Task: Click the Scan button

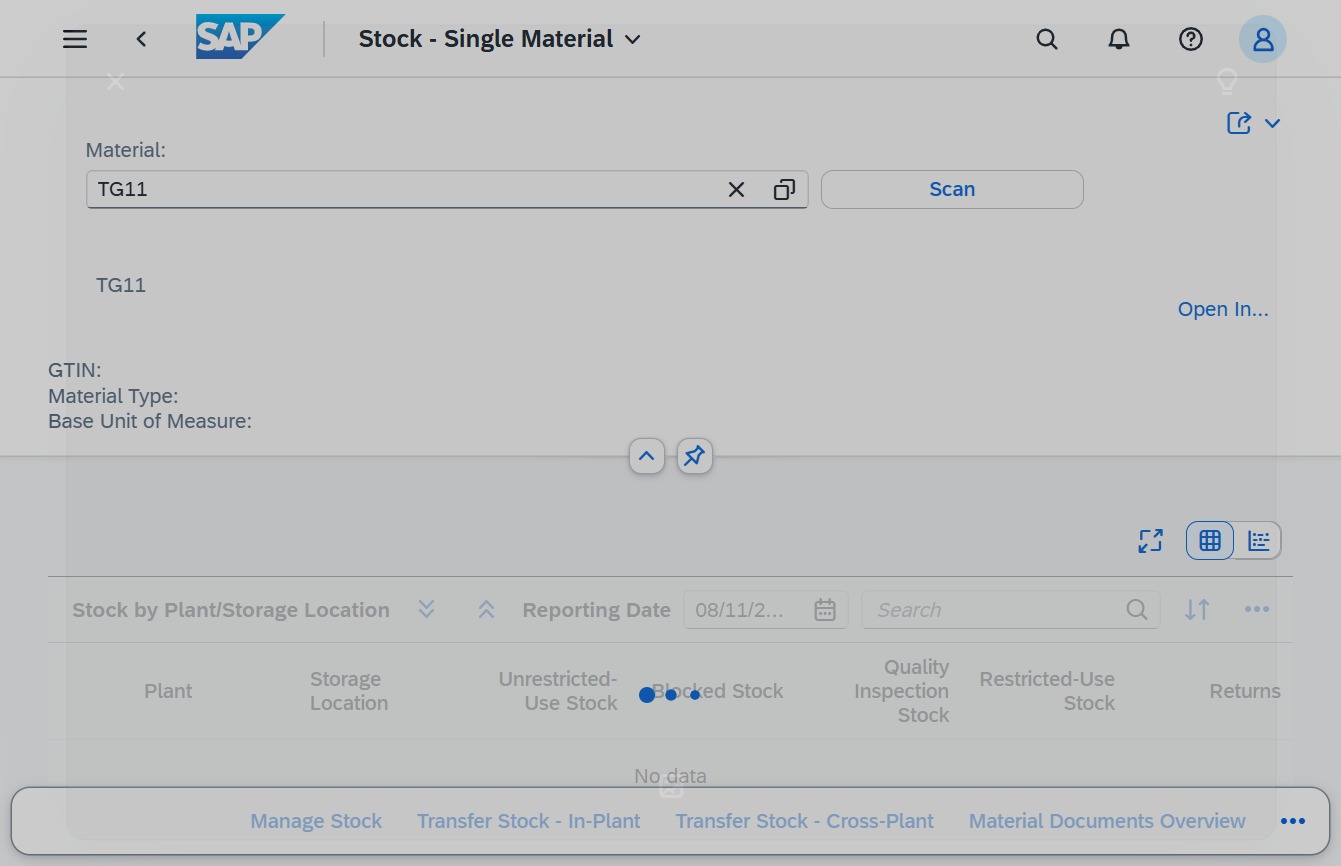Action: [x=952, y=189]
